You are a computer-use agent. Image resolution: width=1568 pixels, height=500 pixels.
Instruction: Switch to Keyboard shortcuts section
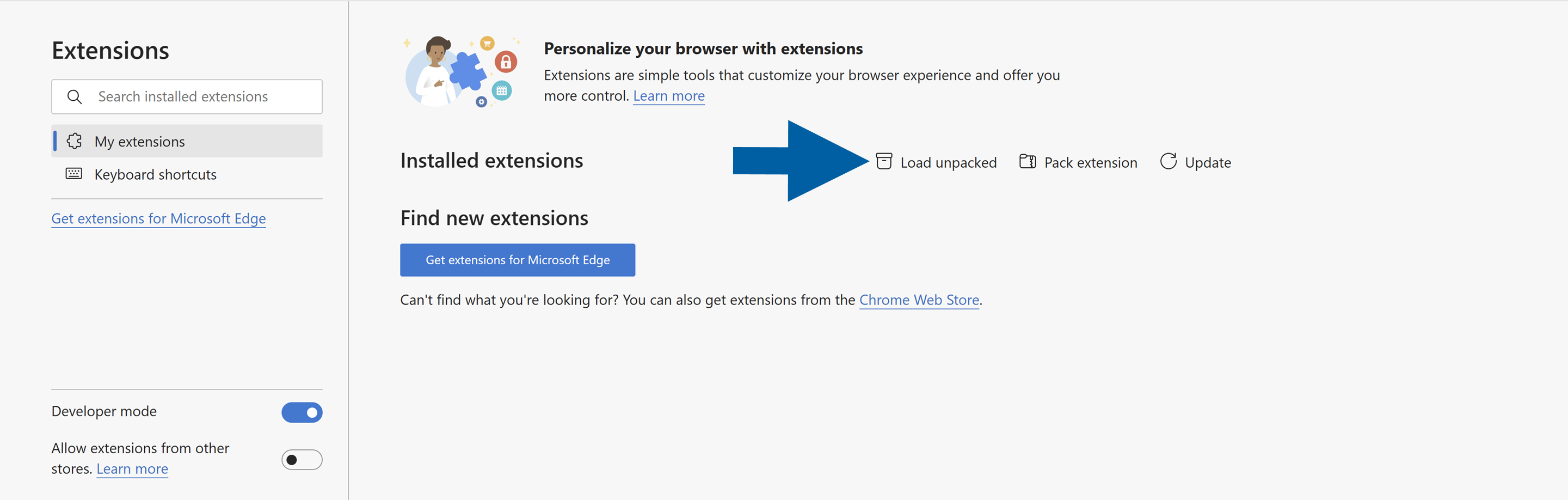155,174
